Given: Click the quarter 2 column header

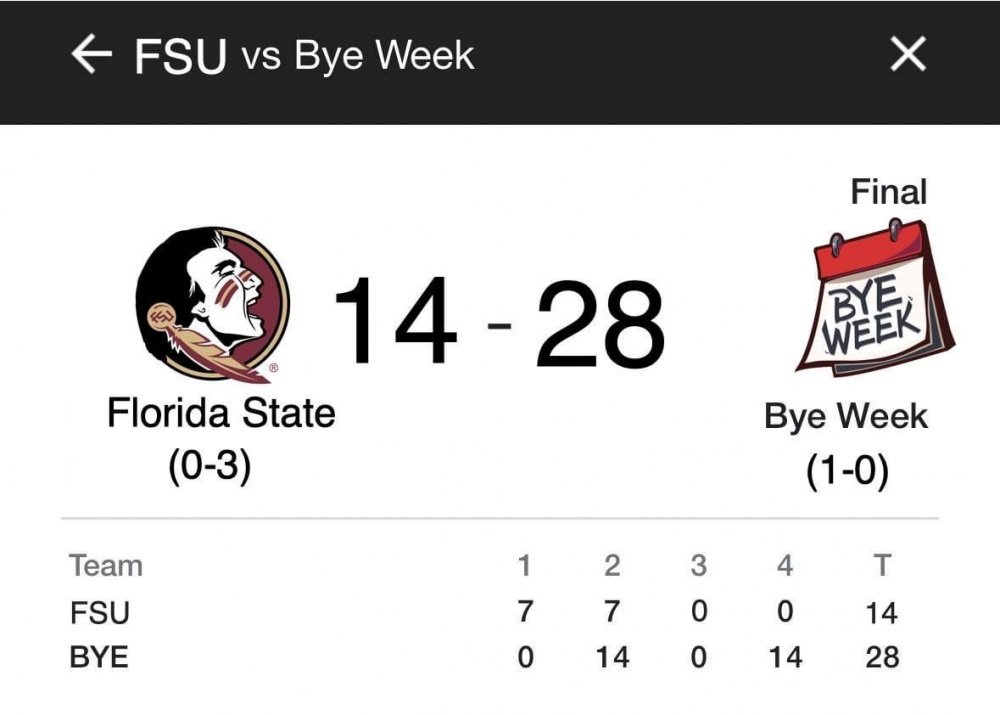Looking at the screenshot, I should point(612,566).
